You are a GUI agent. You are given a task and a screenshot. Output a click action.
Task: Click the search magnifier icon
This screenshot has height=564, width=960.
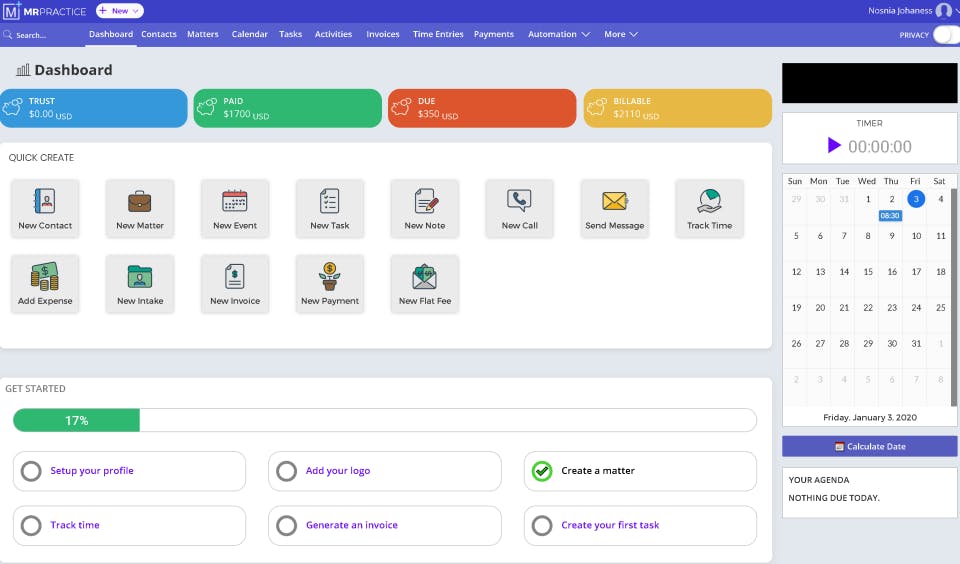(8, 35)
